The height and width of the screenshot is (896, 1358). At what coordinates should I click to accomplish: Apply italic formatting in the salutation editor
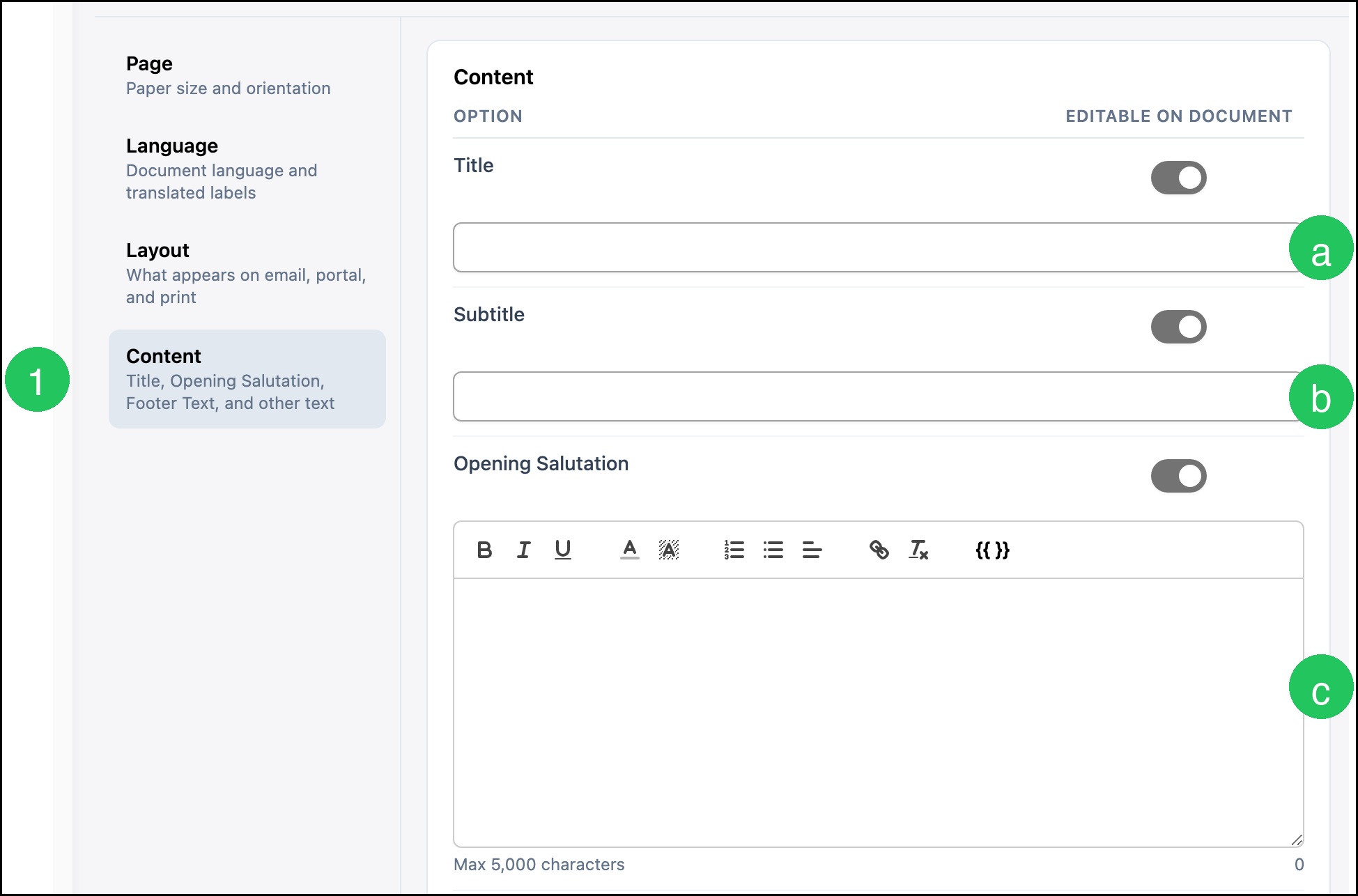coord(523,550)
